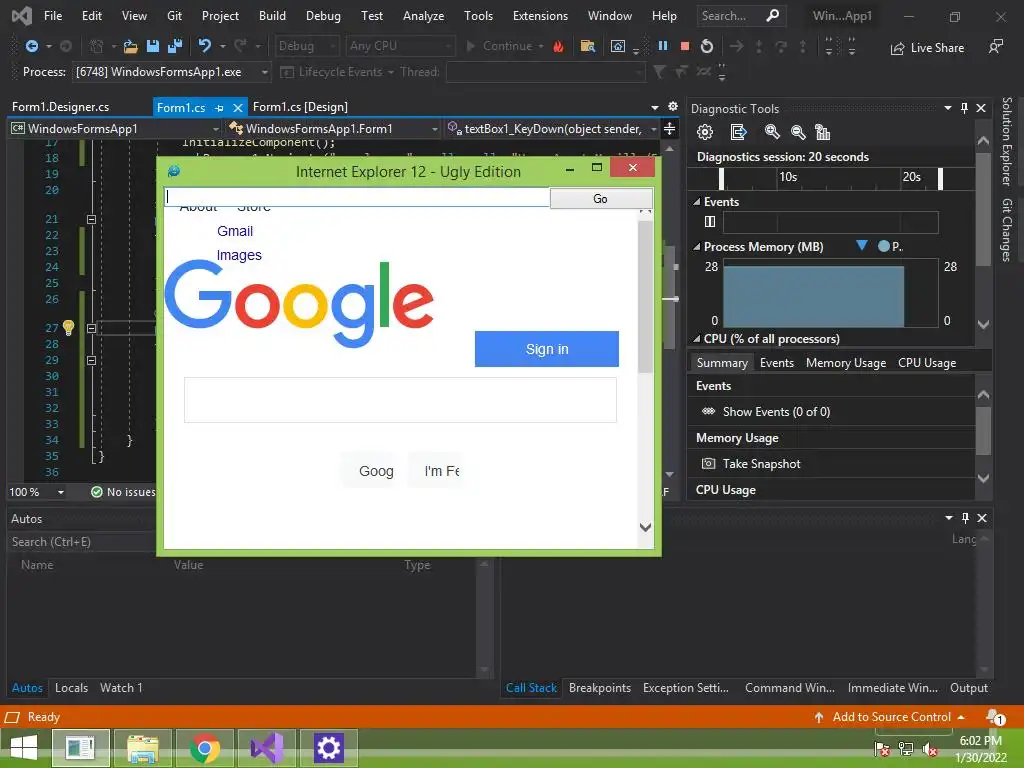This screenshot has height=768, width=1024.
Task: Click Google search box in page
Action: 400,400
